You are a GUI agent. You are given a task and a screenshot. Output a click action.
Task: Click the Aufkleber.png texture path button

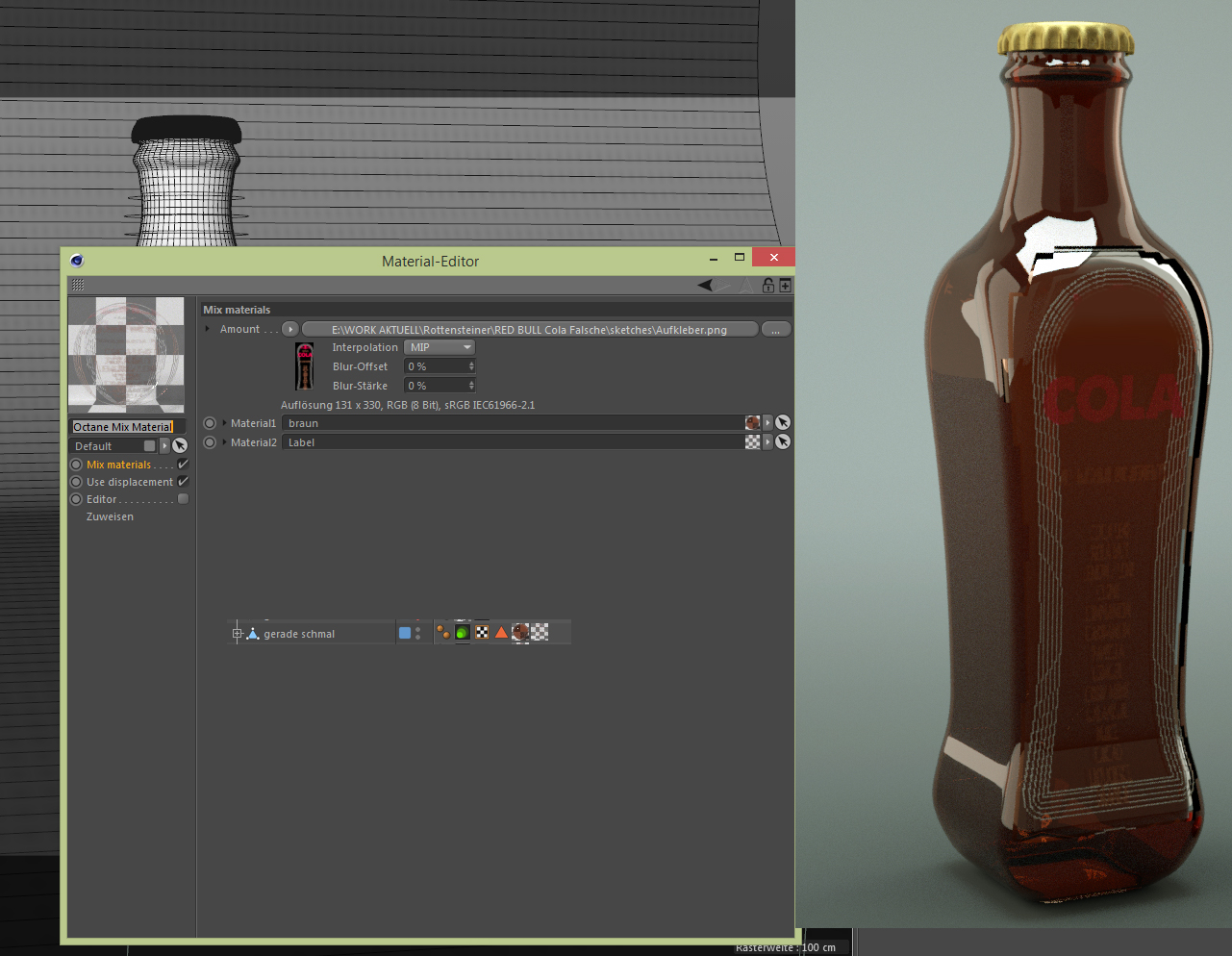click(x=530, y=329)
